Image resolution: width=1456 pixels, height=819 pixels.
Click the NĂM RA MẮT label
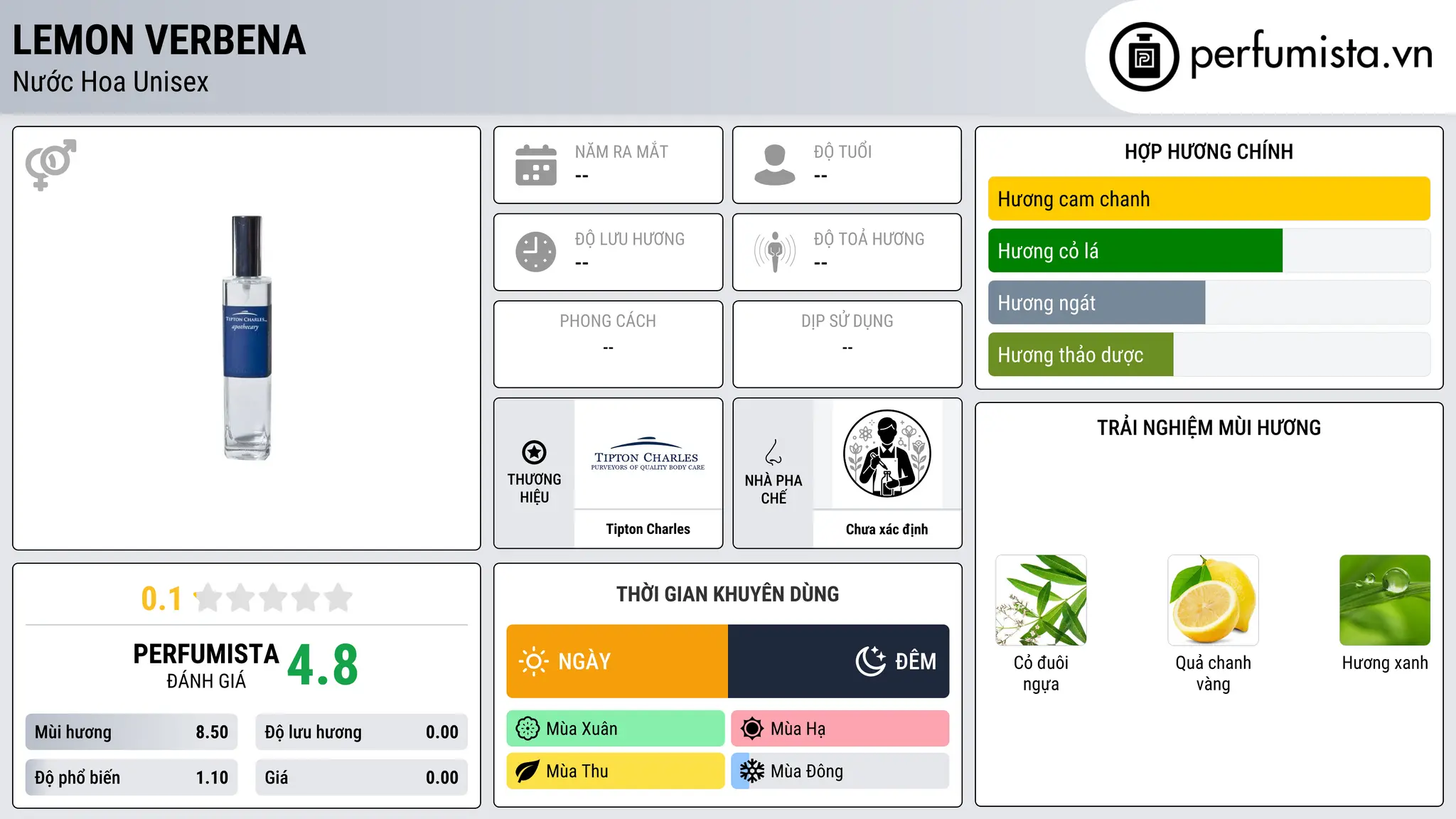pos(621,152)
